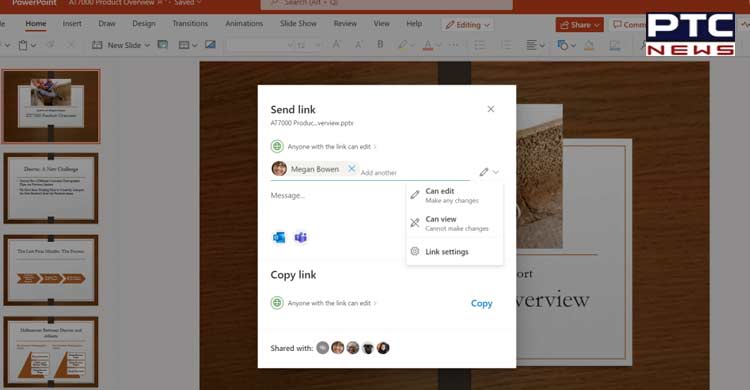Image resolution: width=750 pixels, height=390 pixels.
Task: Click the picture icon in the ribbon
Action: pos(210,45)
